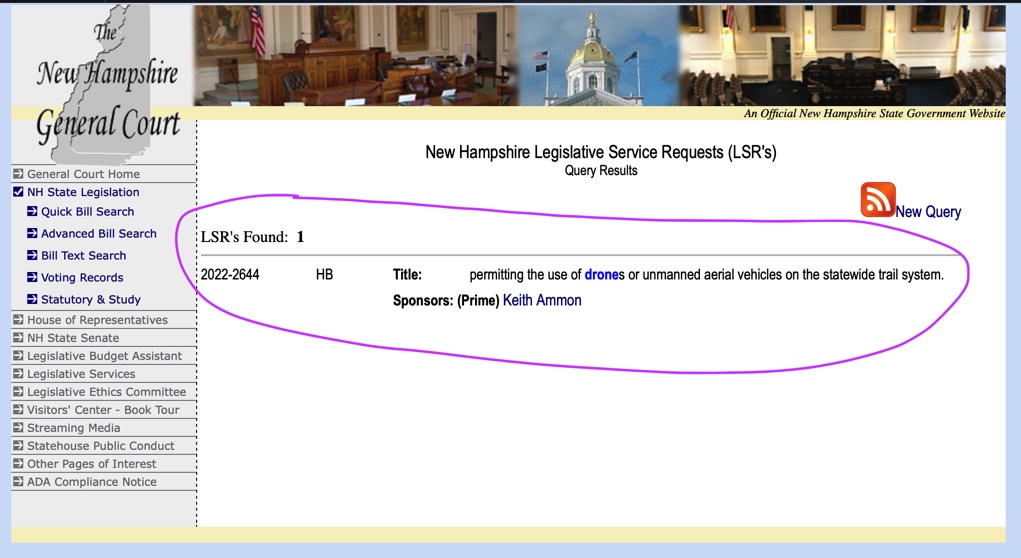Click the New Hampshire General Court logo
The image size is (1021, 558).
[x=104, y=85]
